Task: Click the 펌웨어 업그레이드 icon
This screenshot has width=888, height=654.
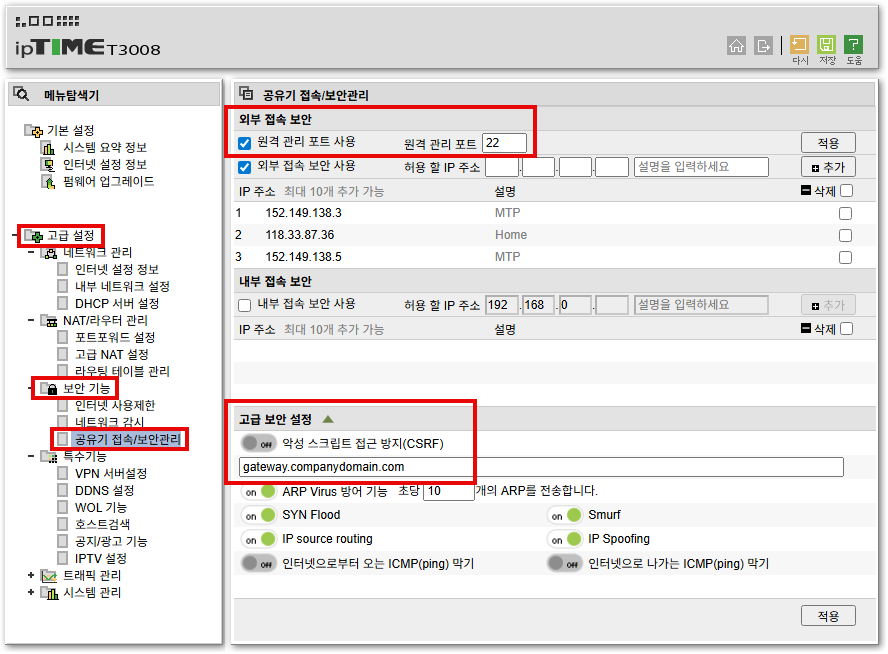Action: (49, 182)
